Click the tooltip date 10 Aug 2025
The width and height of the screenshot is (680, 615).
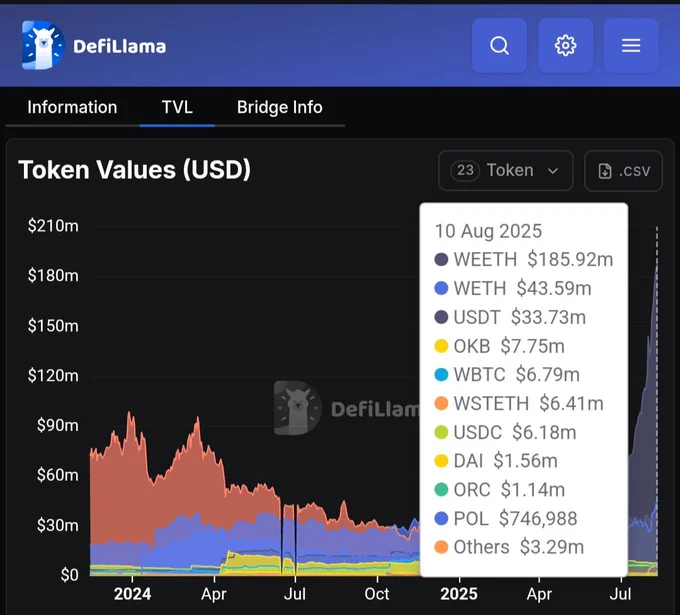(488, 231)
